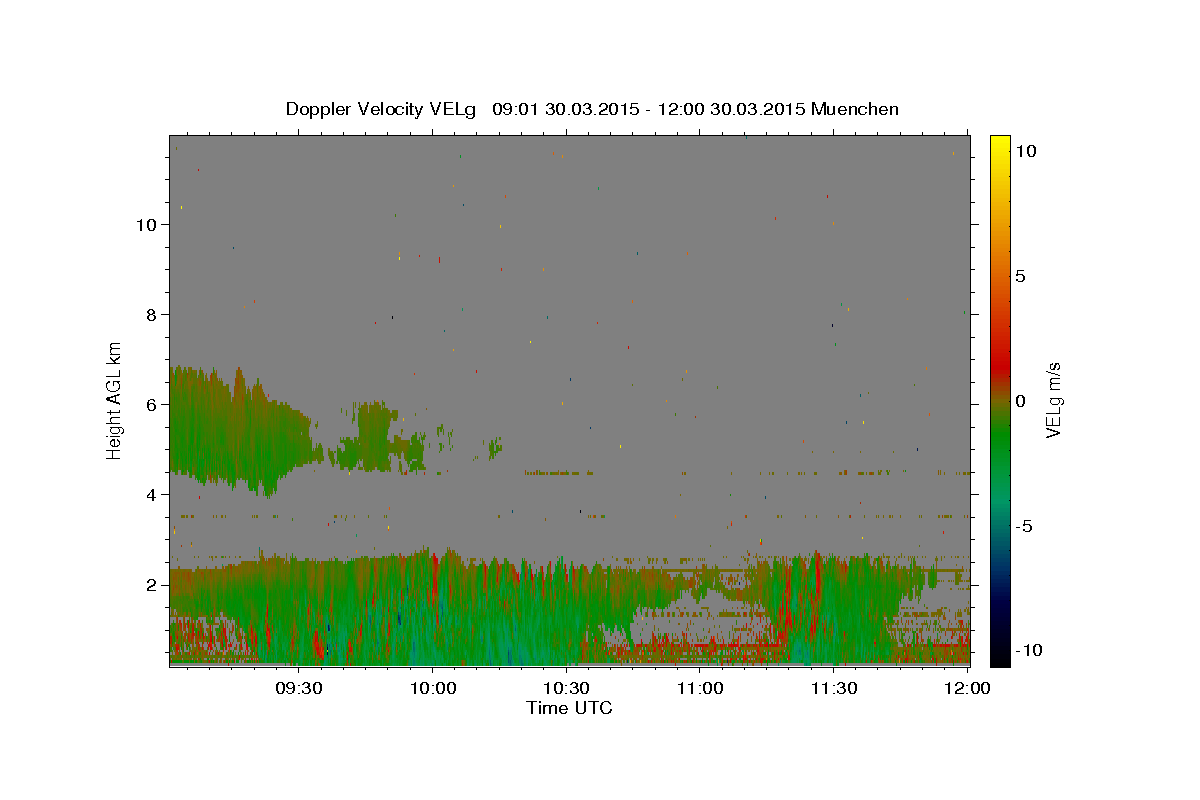Click the 11:30 time tick label
The image size is (1200, 800).
tap(834, 688)
